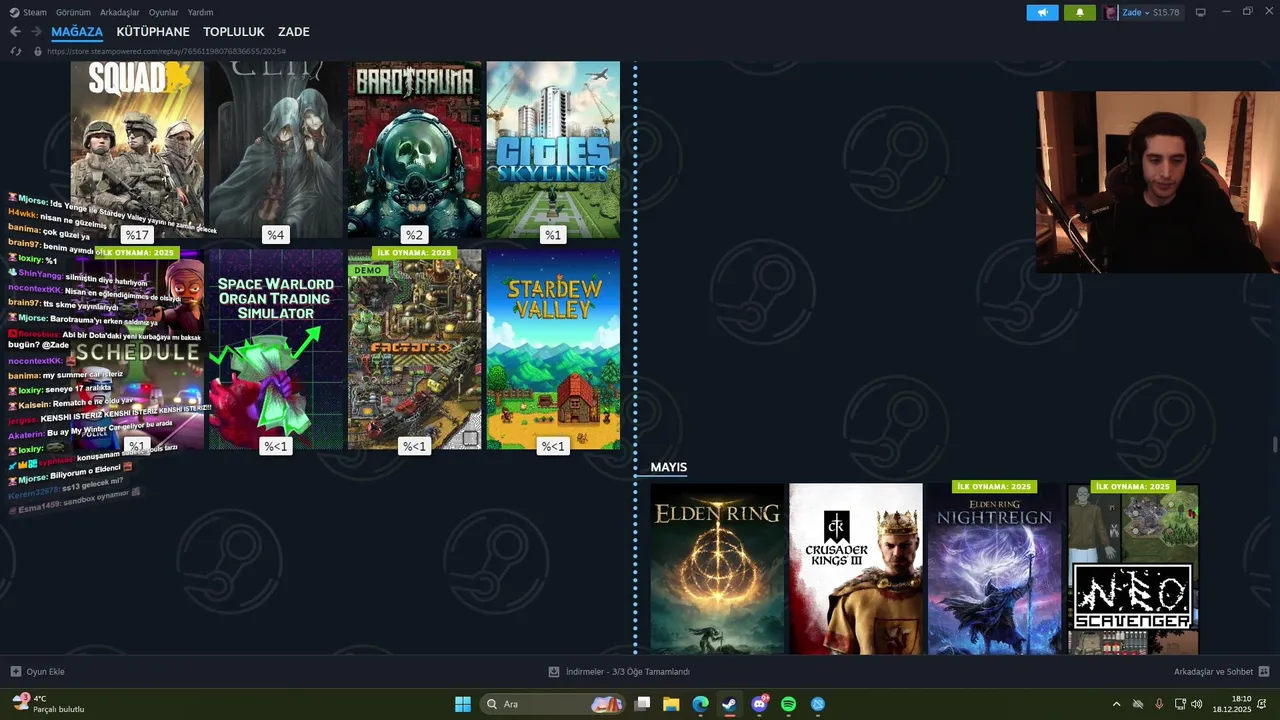Open the Elden Ring cover
Viewport: 1280px width, 720px height.
point(717,569)
